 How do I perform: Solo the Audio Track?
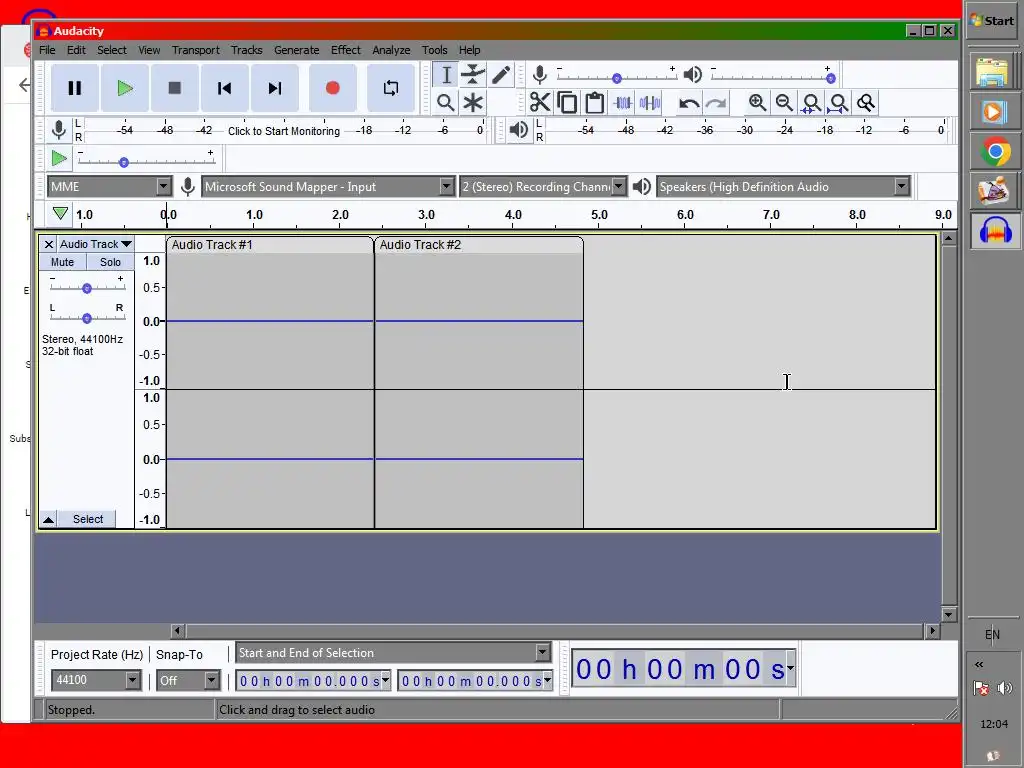click(110, 262)
